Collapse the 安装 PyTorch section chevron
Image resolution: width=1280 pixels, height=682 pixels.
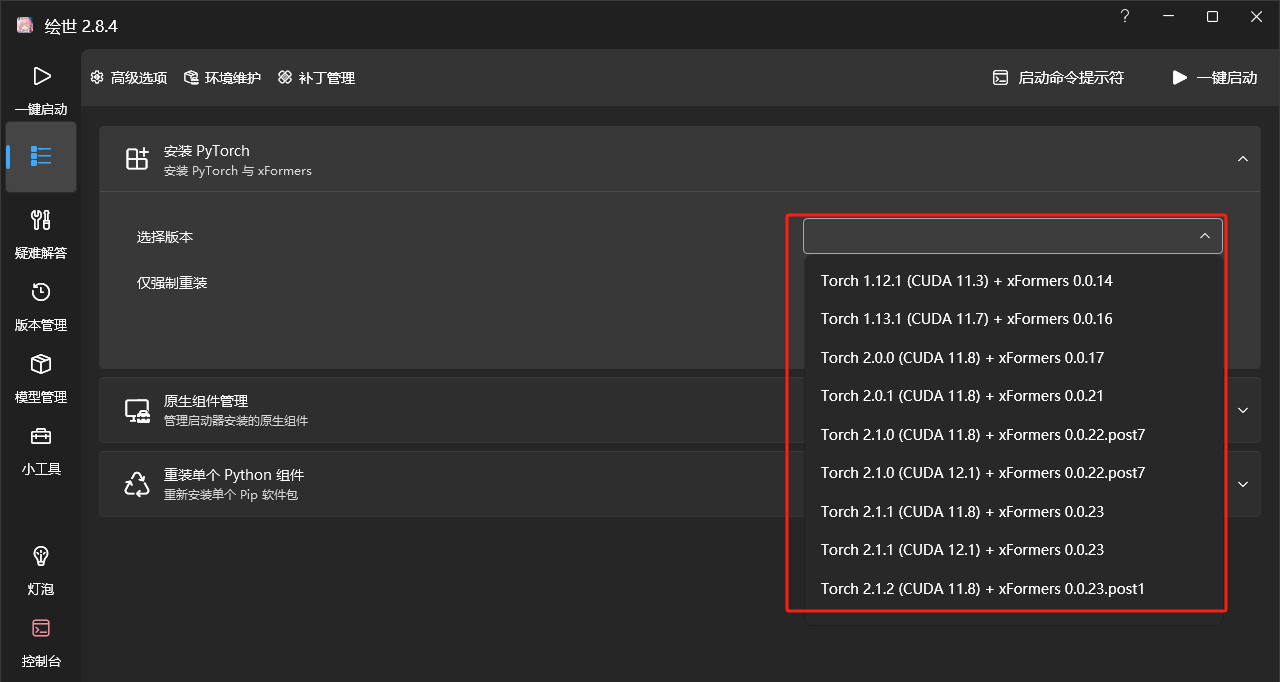[1243, 159]
